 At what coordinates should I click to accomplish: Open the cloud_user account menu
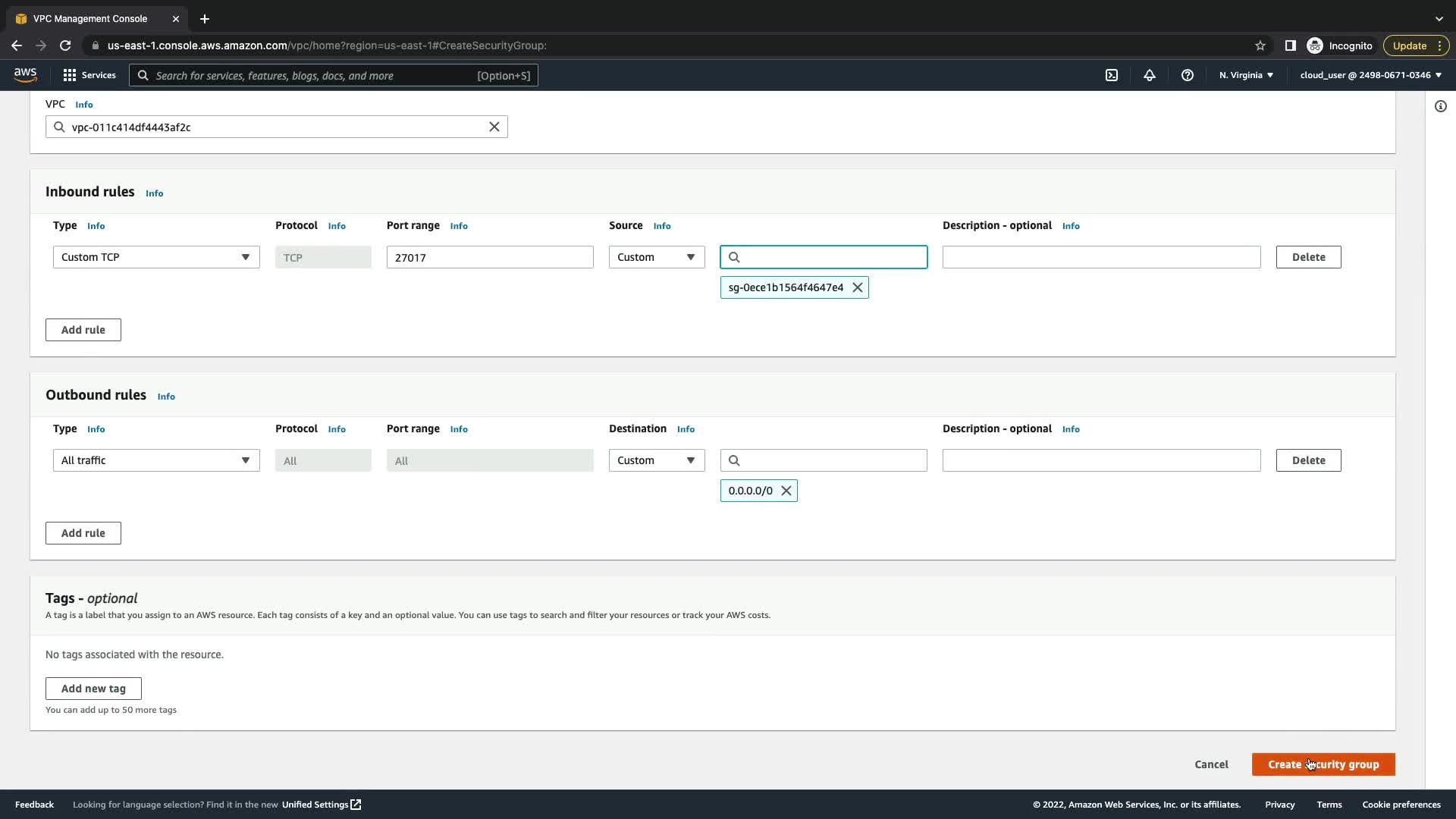(x=1370, y=75)
